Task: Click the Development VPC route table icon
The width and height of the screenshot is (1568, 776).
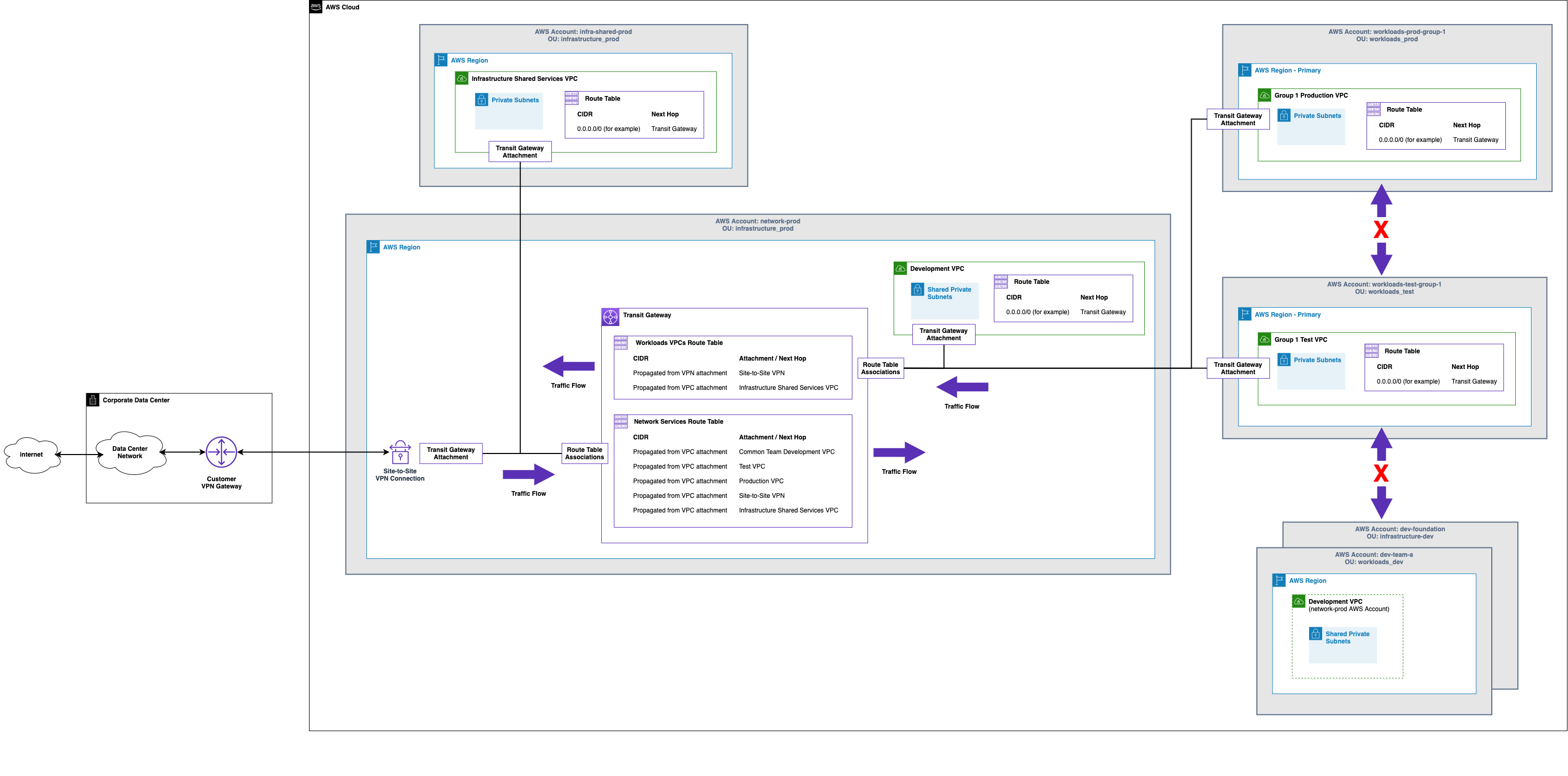Action: (x=1001, y=282)
